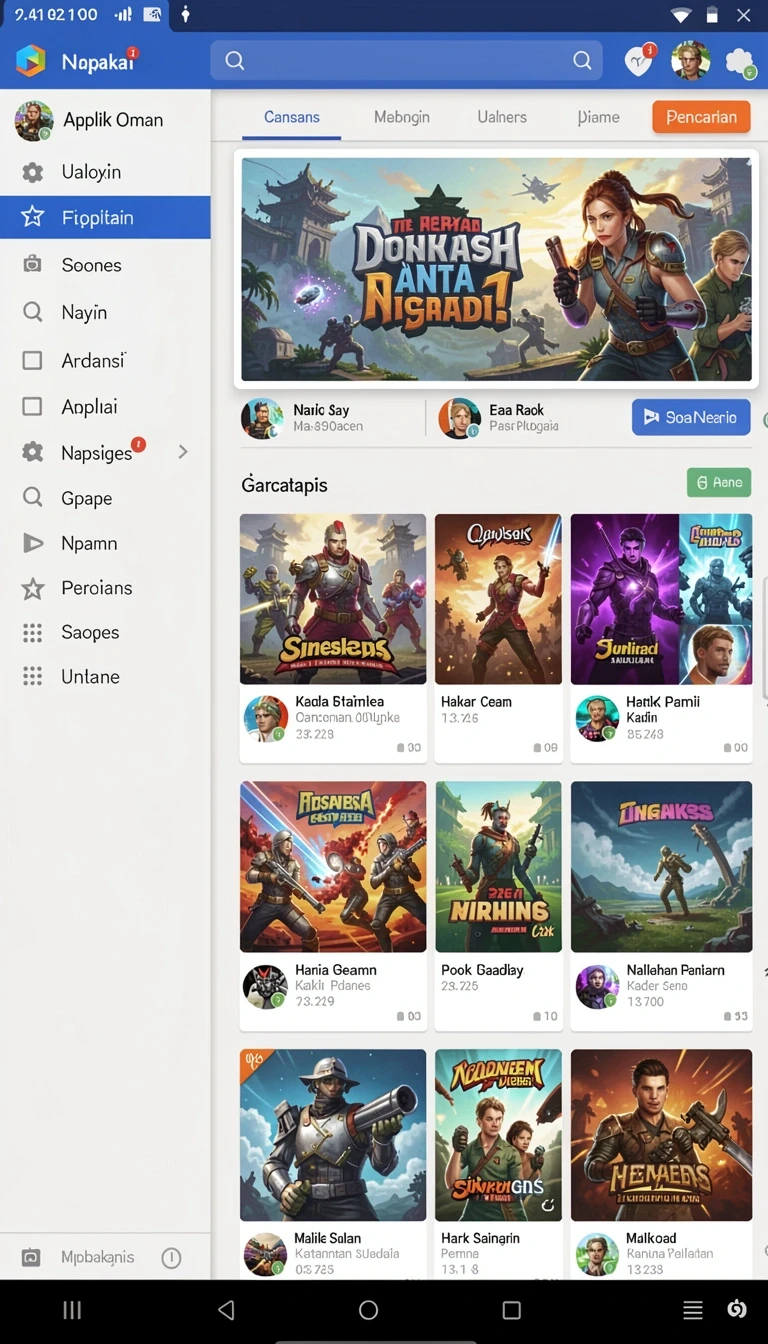The image size is (768, 1344).
Task: Open Peroians star item in sidebar
Action: coord(105,588)
